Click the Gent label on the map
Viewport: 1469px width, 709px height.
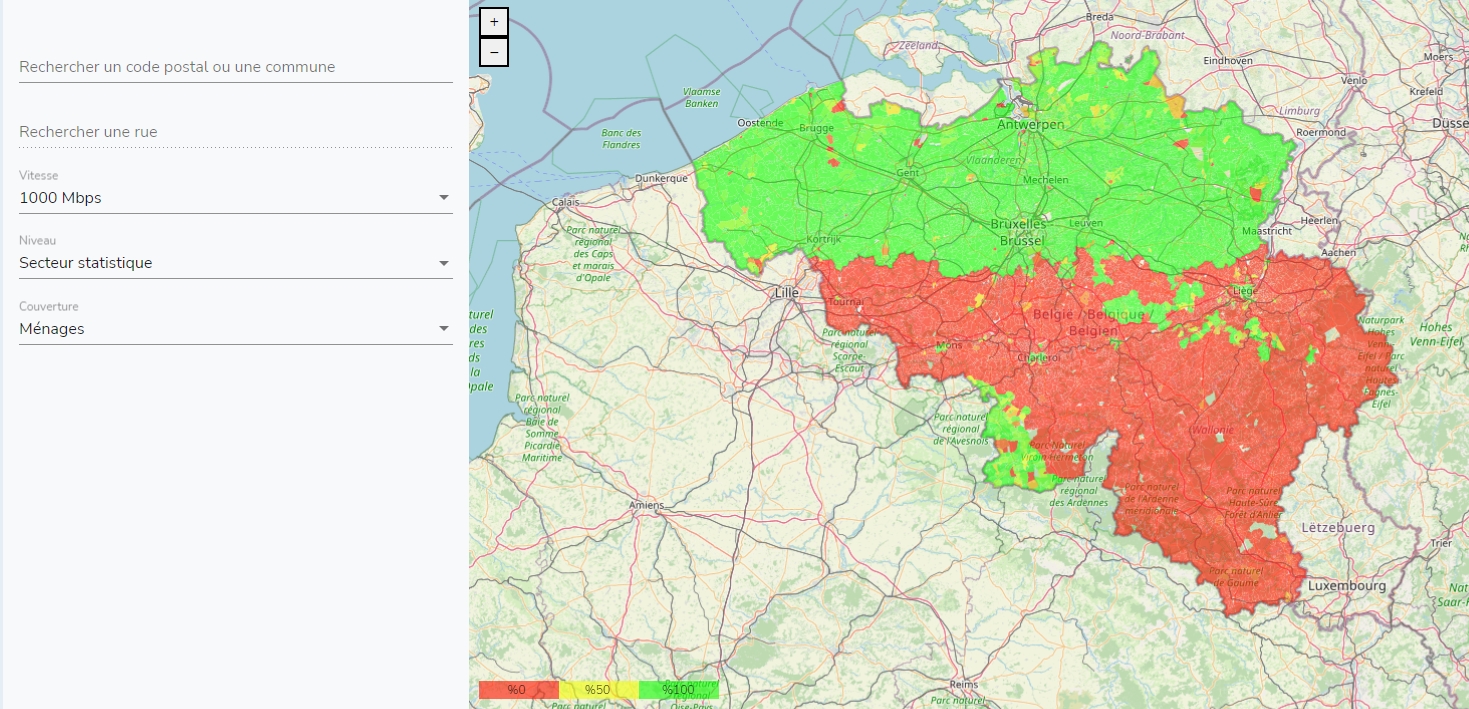[908, 172]
